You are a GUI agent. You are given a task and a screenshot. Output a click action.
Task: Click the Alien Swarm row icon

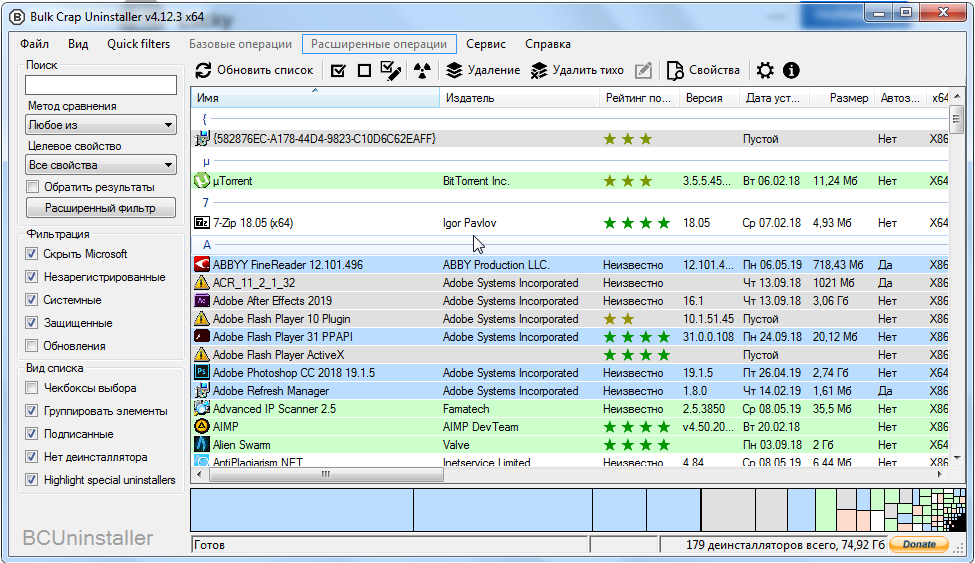pyautogui.click(x=201, y=444)
